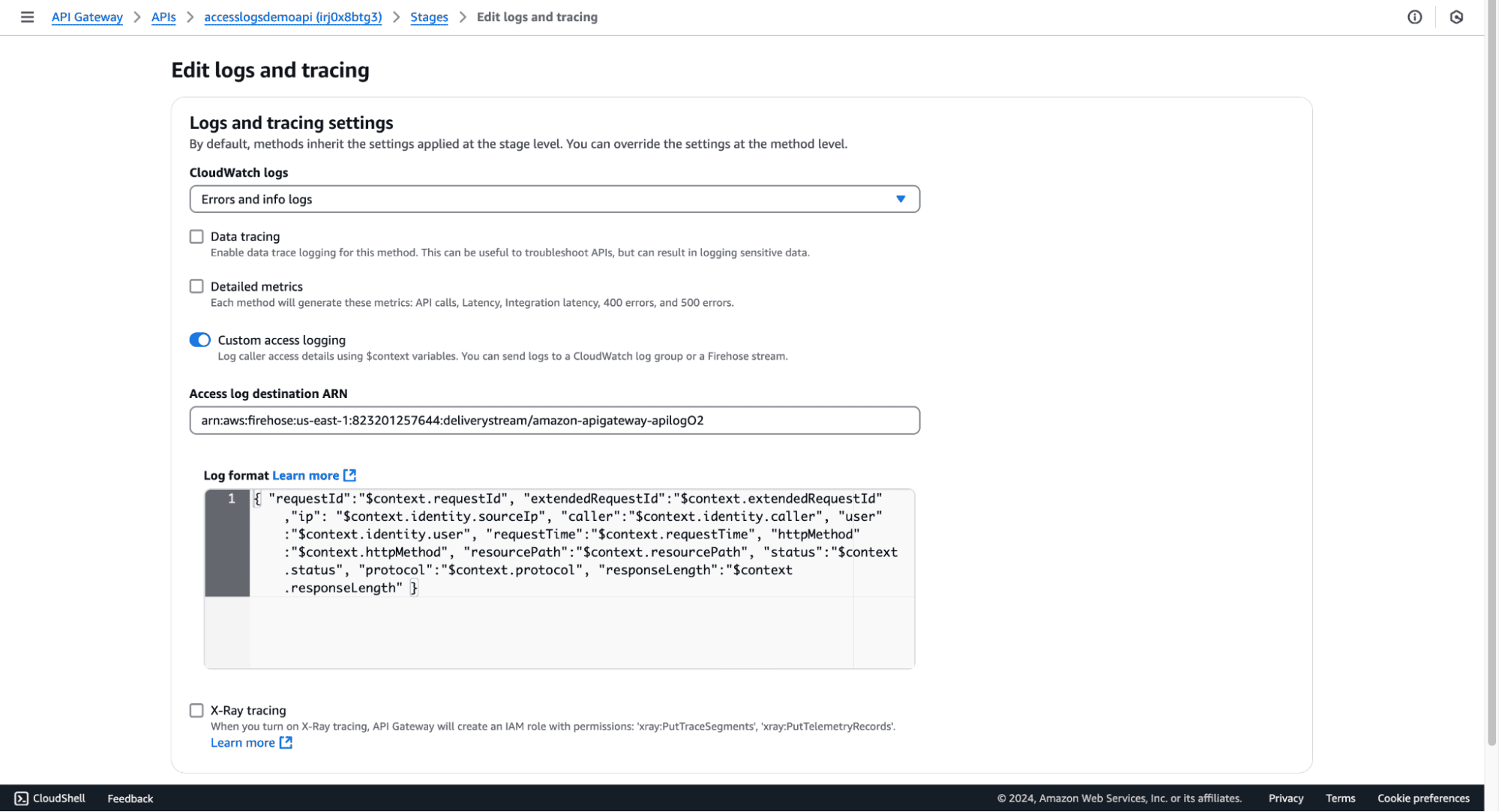The width and height of the screenshot is (1499, 812).
Task: Open the Stages breadcrumb item
Action: 429,16
